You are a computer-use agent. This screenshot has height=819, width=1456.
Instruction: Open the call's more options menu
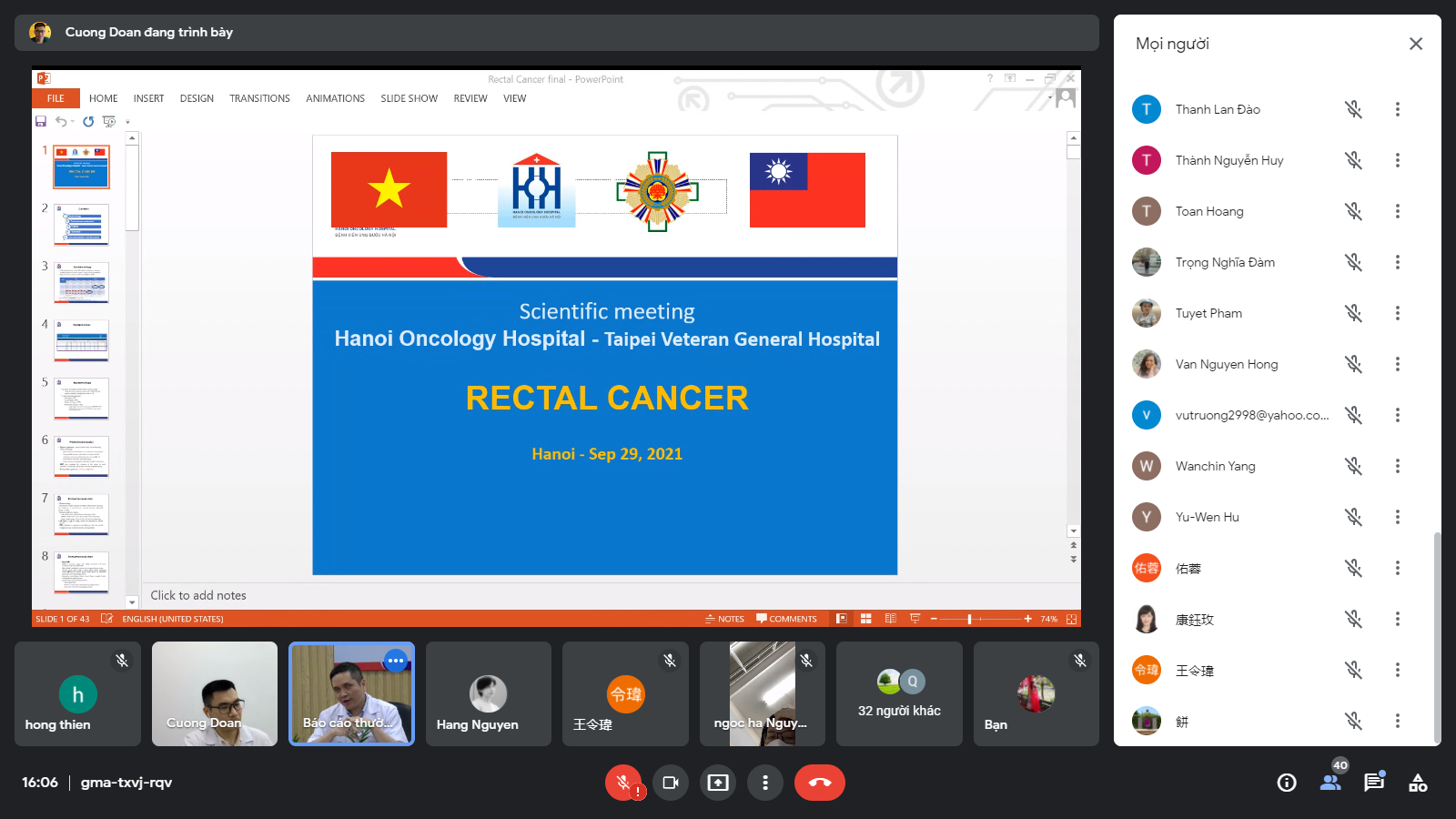[x=765, y=783]
